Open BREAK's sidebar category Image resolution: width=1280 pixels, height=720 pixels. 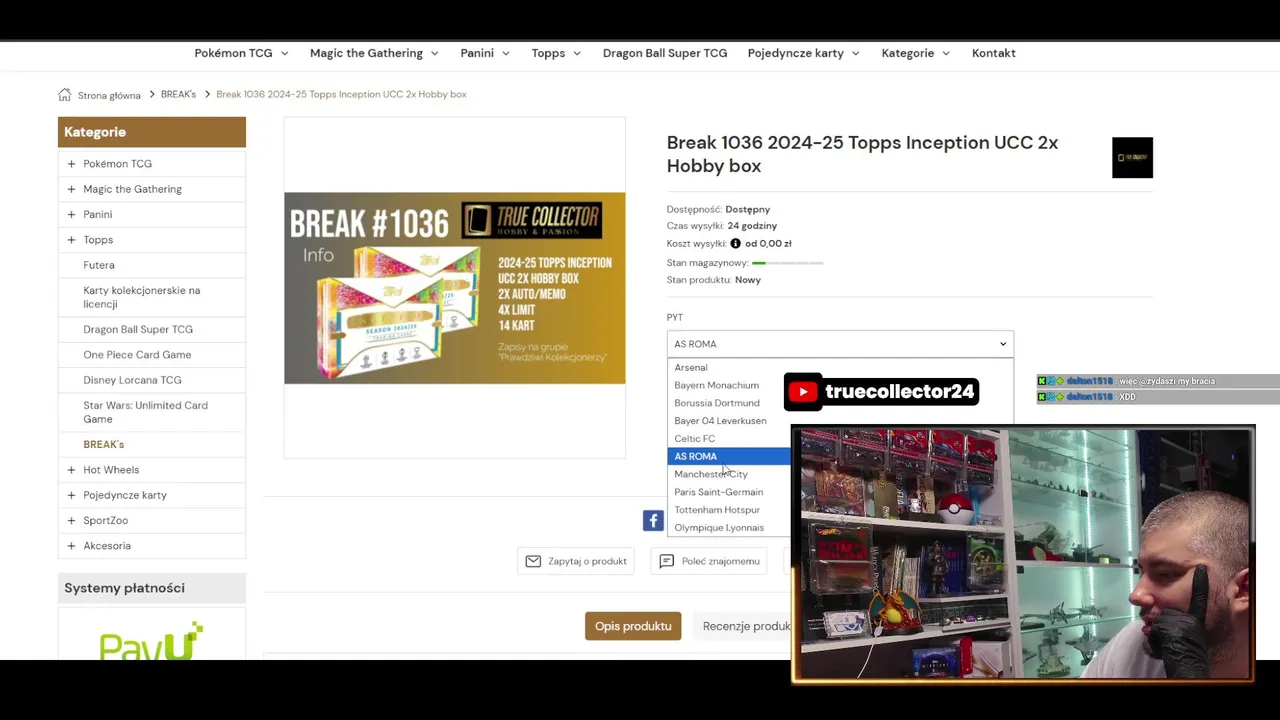(104, 444)
